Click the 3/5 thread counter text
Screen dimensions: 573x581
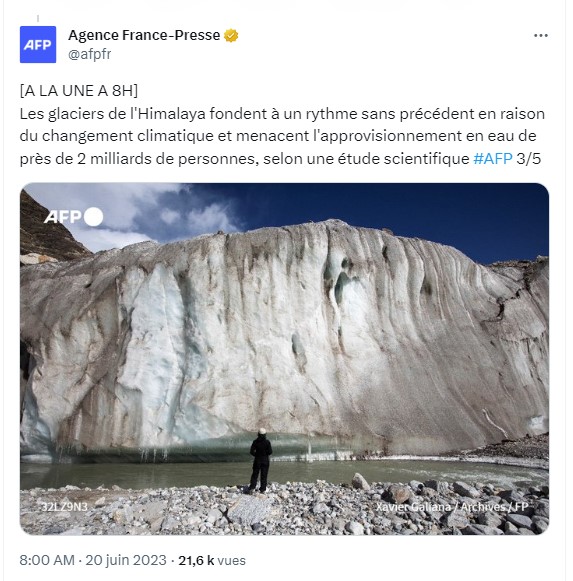click(529, 159)
